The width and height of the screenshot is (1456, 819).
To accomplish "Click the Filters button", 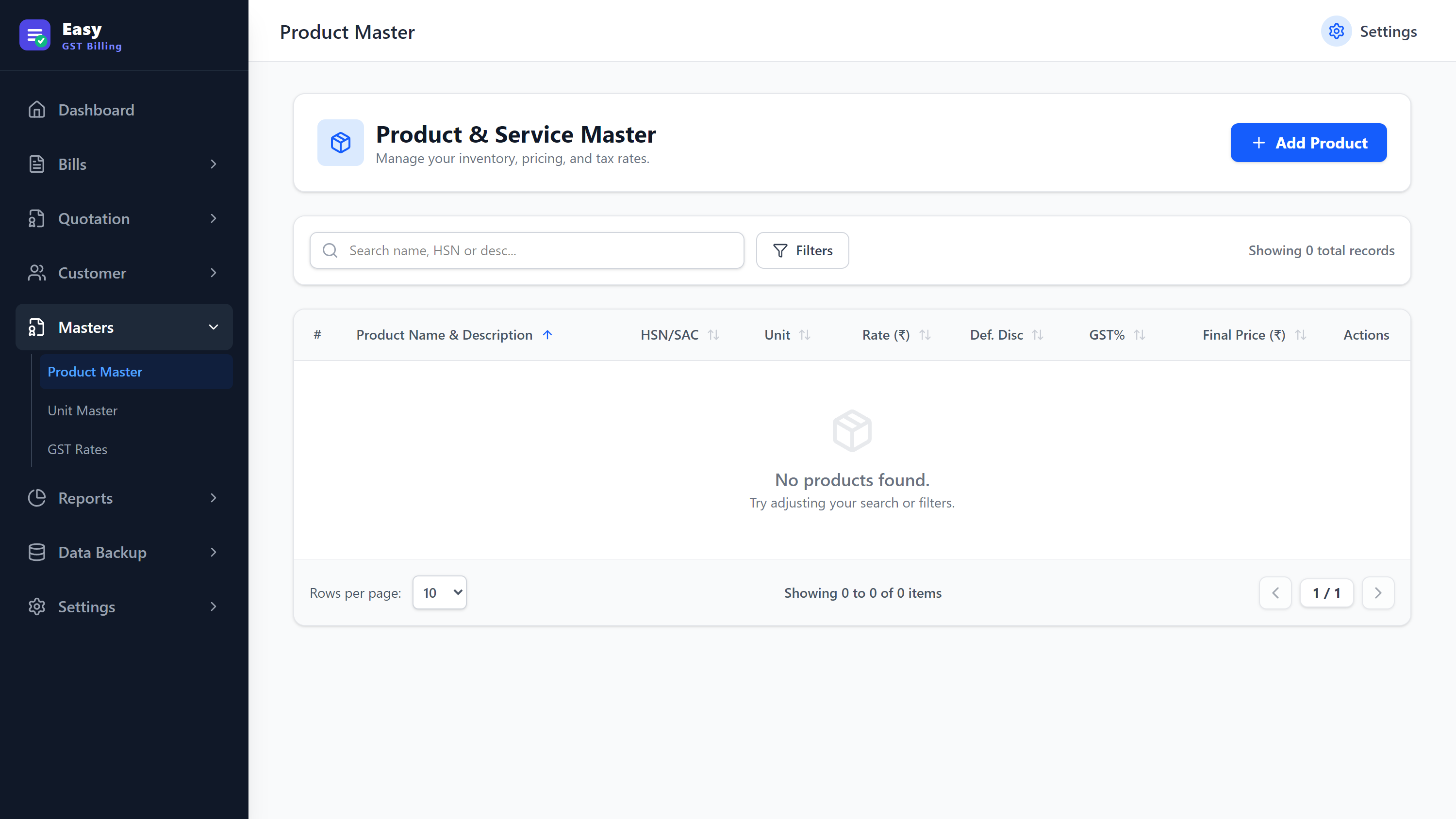I will click(x=803, y=250).
